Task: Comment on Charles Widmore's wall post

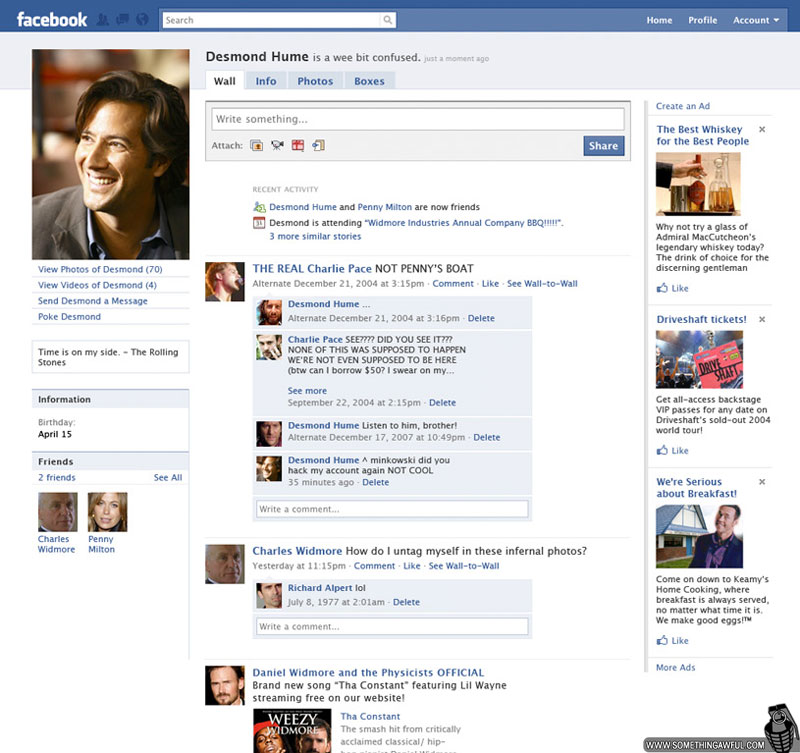Action: click(x=374, y=566)
